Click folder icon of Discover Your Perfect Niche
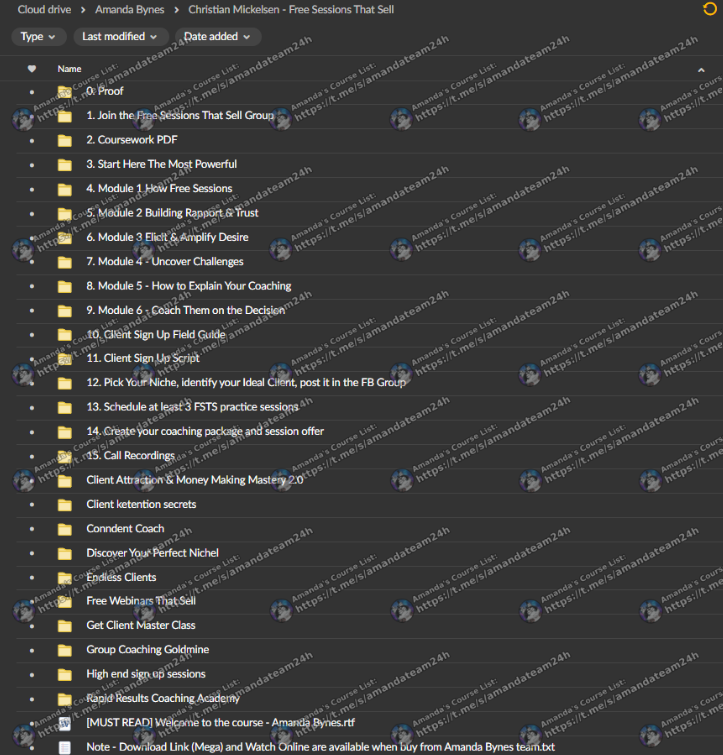Screen dimensions: 723x755 pos(65,554)
